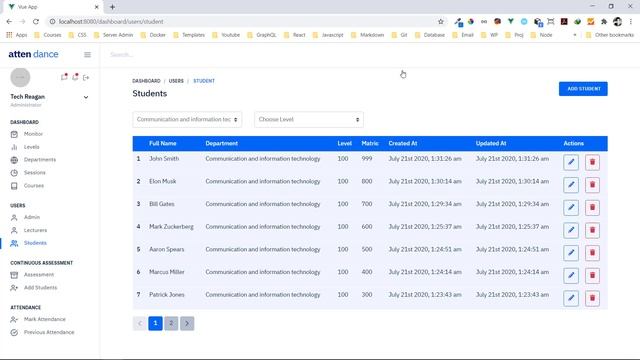The image size is (640, 360).
Task: Click the Full Name column header
Action: [162, 143]
